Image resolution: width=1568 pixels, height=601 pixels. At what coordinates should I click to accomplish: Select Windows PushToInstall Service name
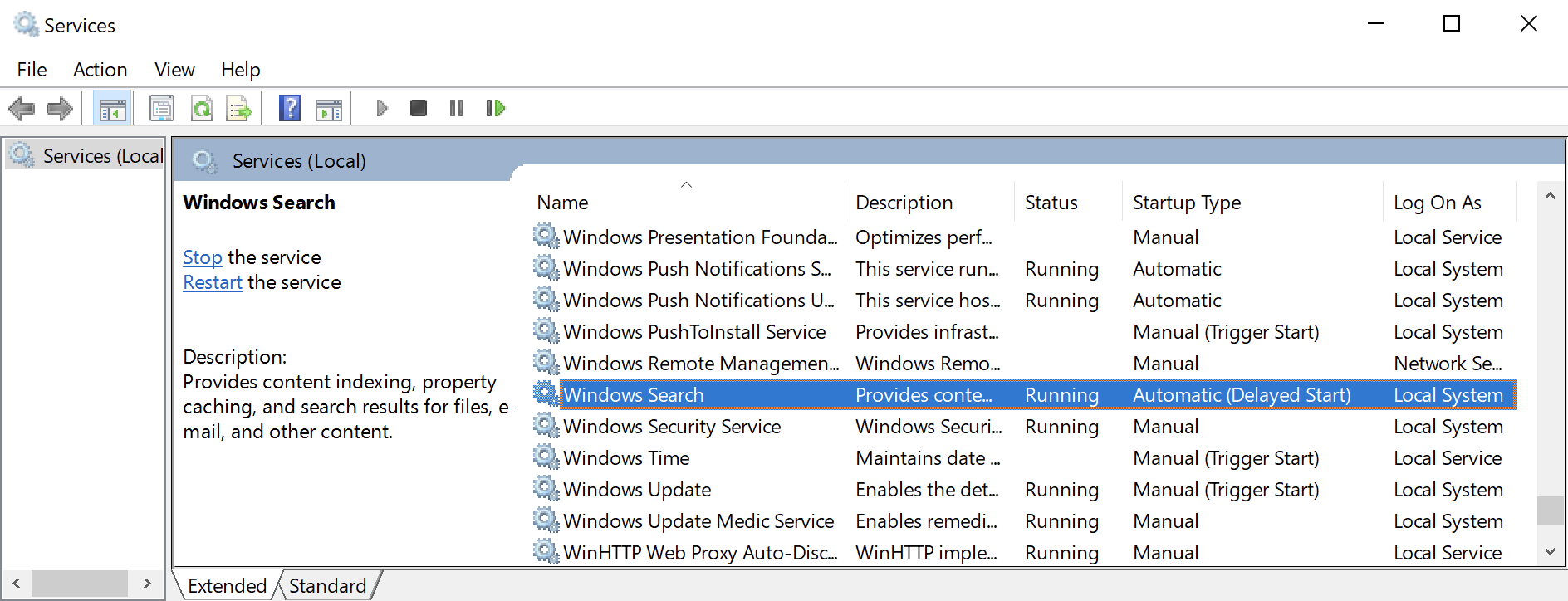tap(694, 332)
